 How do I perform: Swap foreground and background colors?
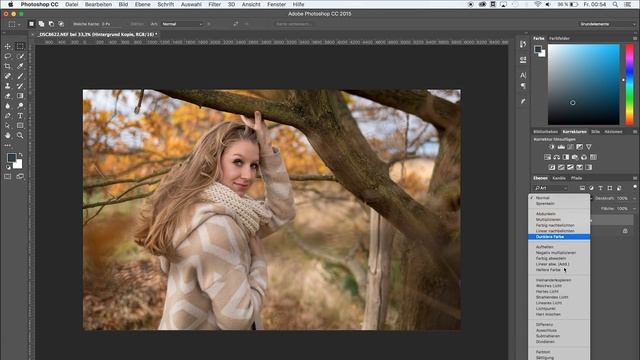point(20,155)
